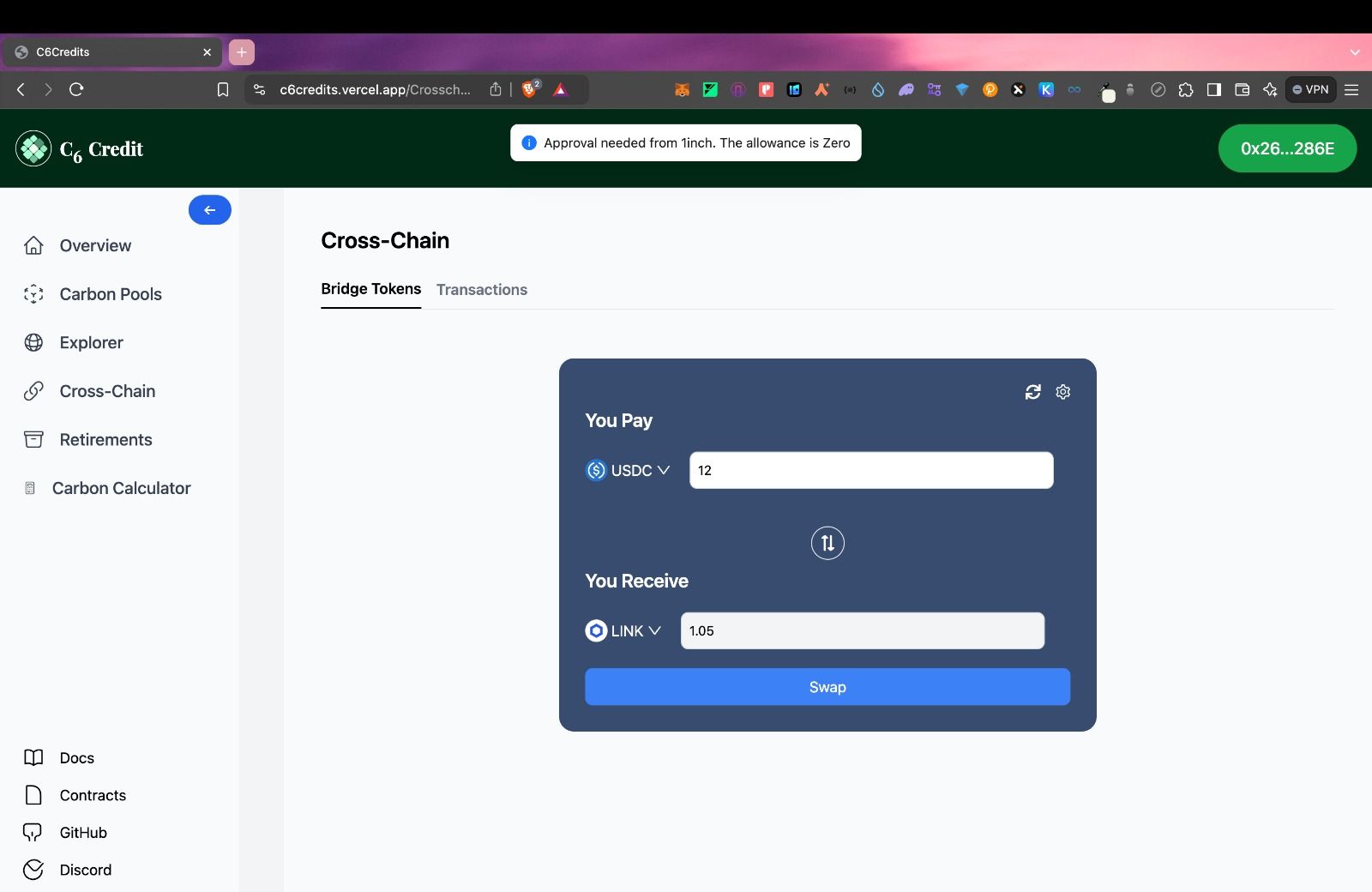This screenshot has width=1372, height=892.
Task: Open Carbon Pools in sidebar
Action: click(111, 294)
